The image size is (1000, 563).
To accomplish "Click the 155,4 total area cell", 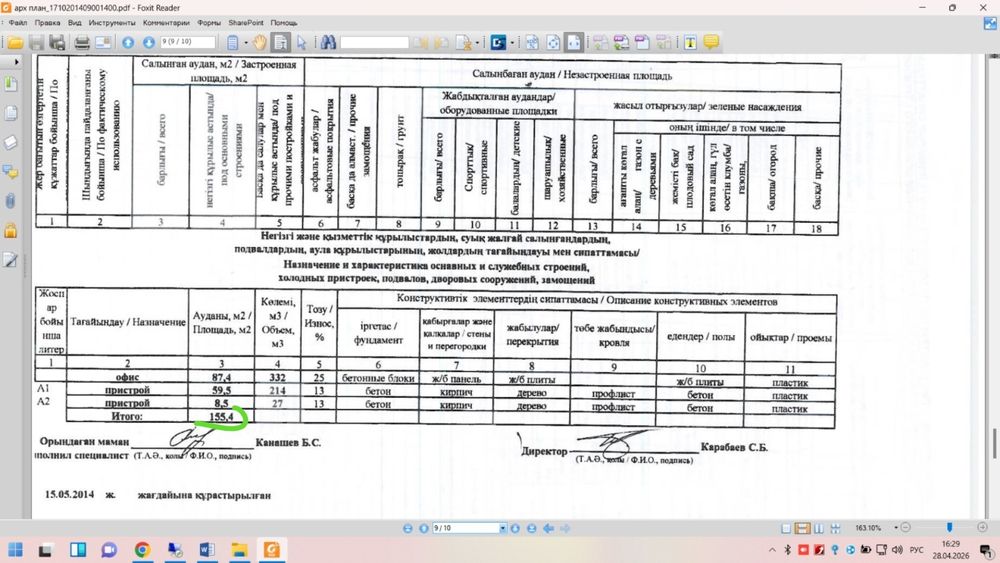I will point(221,416).
